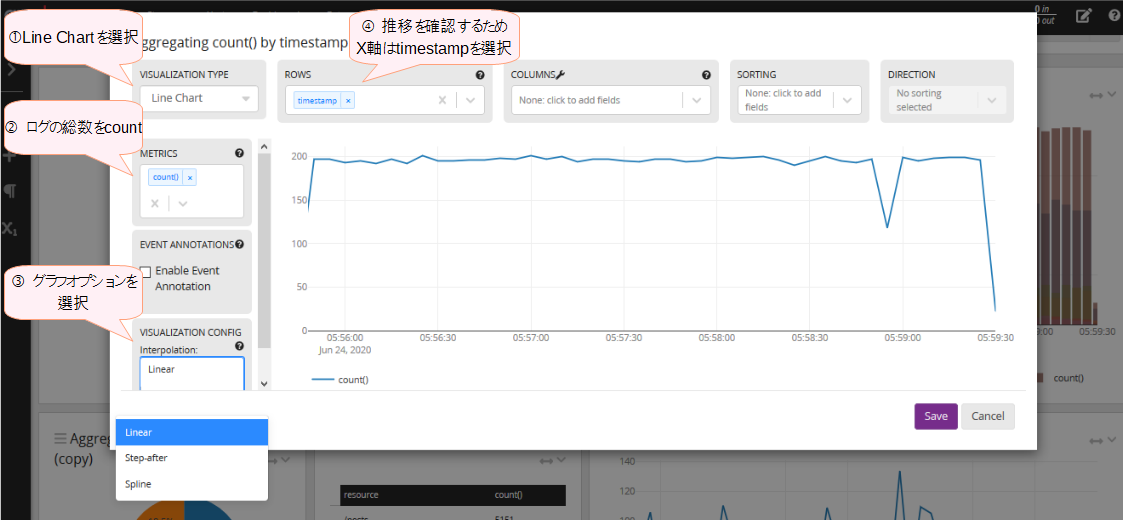1123x520 pixels.
Task: Click the wrench icon beside Columns
Action: tap(561, 75)
